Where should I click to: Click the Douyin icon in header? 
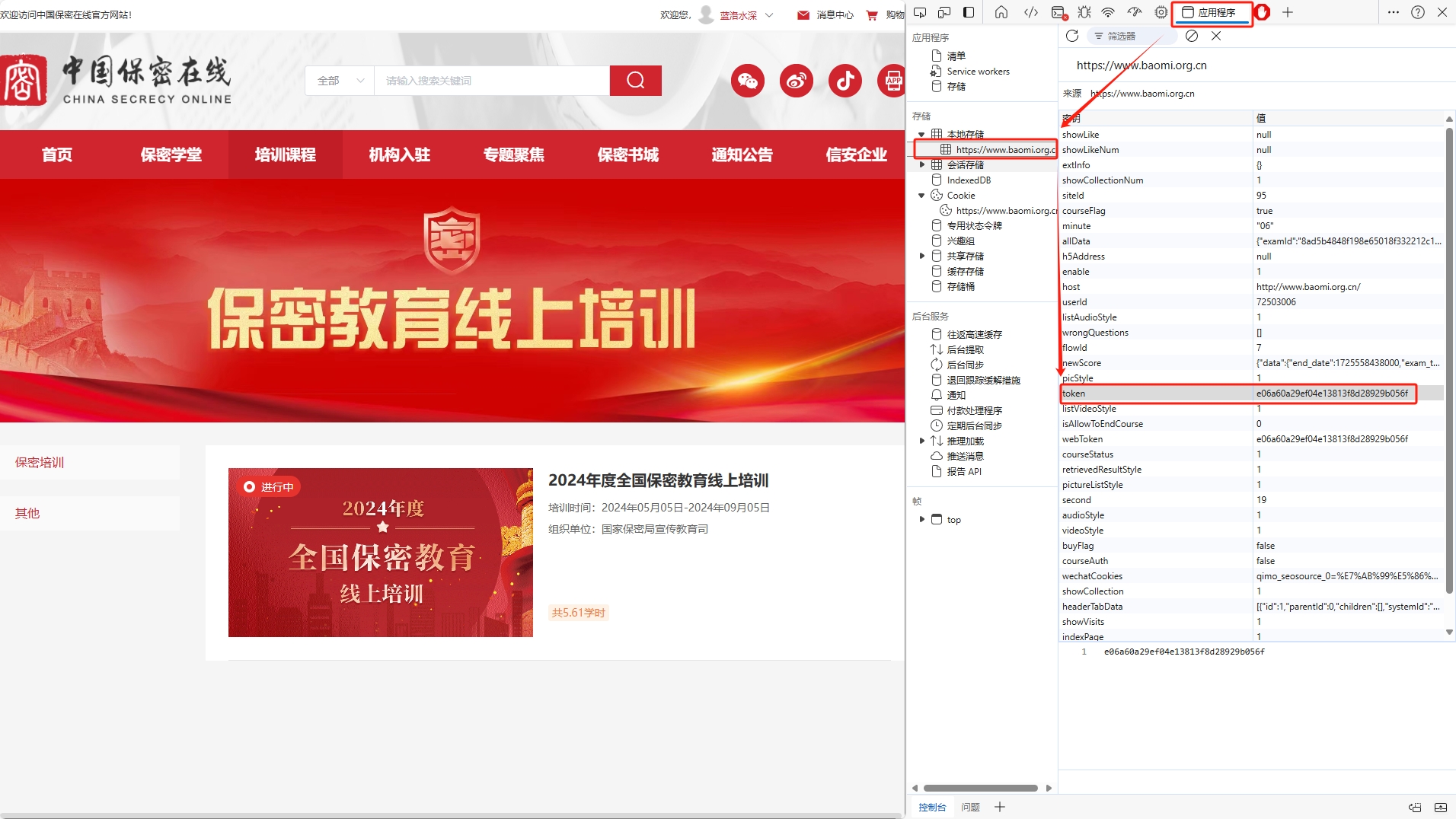pyautogui.click(x=845, y=81)
